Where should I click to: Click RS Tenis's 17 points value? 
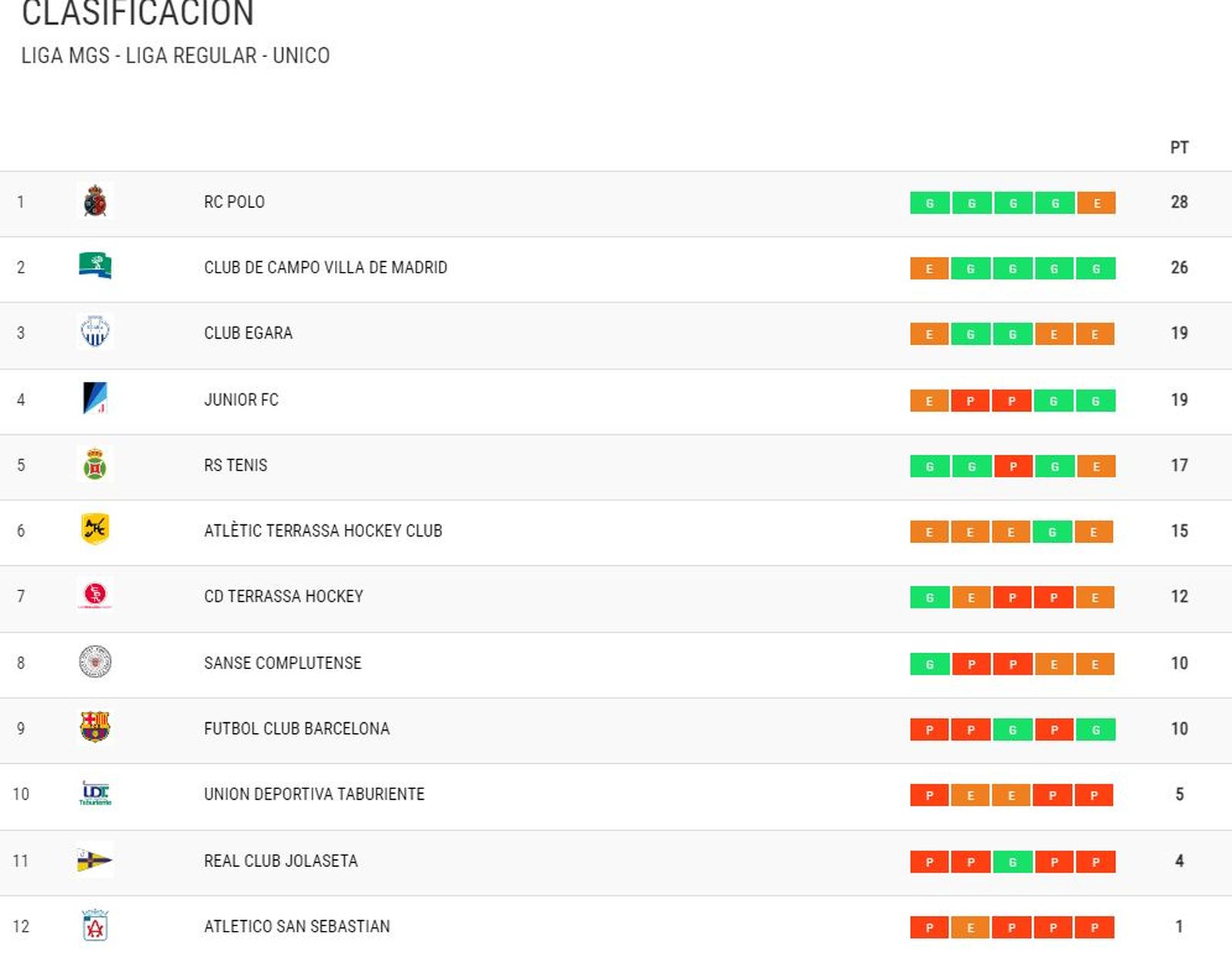(1179, 465)
